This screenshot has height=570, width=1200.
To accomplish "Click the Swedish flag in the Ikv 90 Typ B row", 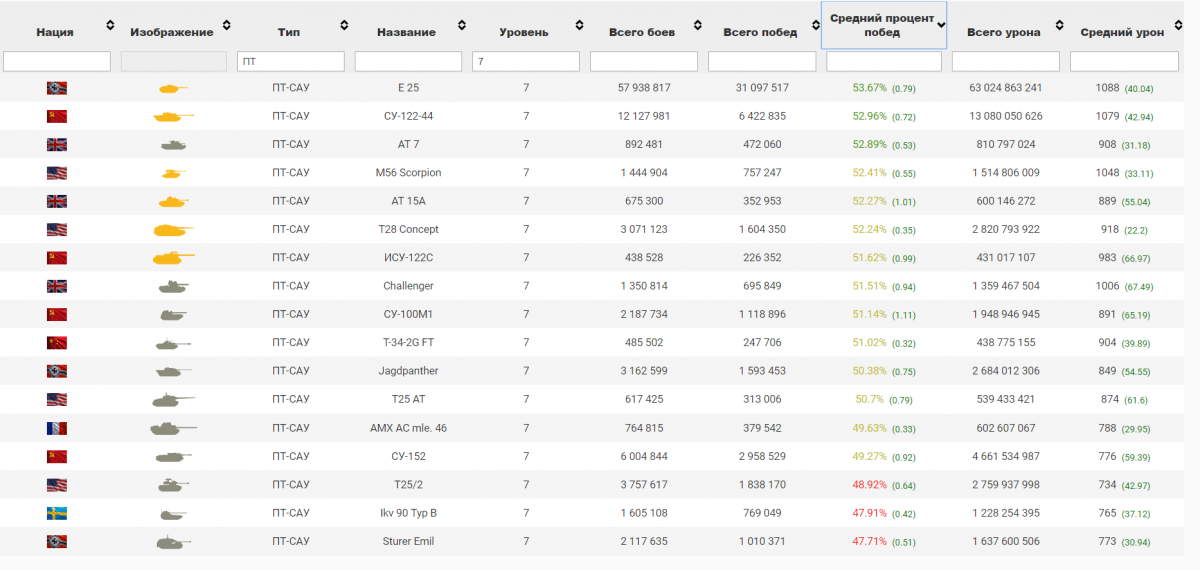I will pos(56,513).
